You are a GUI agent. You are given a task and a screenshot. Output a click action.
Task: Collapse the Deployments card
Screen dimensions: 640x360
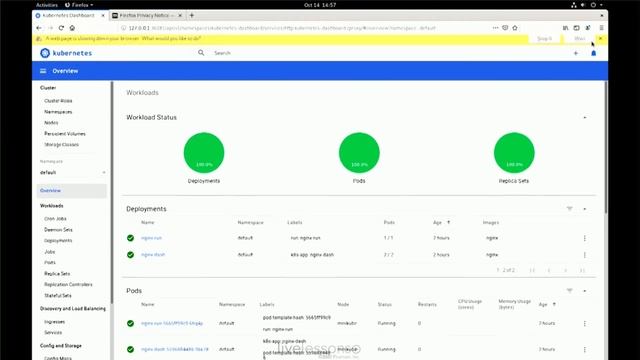584,209
